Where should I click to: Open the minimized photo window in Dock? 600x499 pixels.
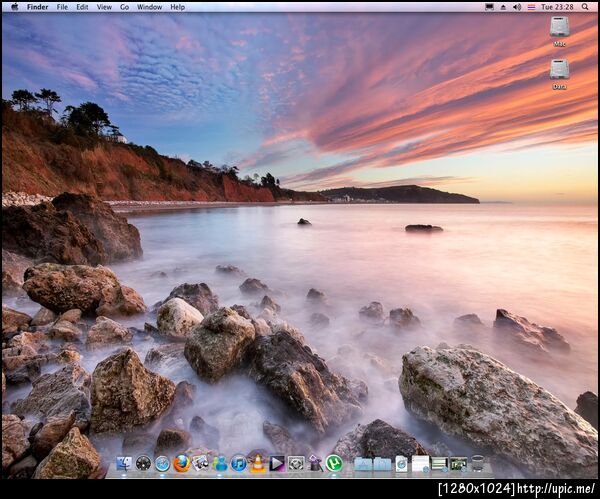459,464
